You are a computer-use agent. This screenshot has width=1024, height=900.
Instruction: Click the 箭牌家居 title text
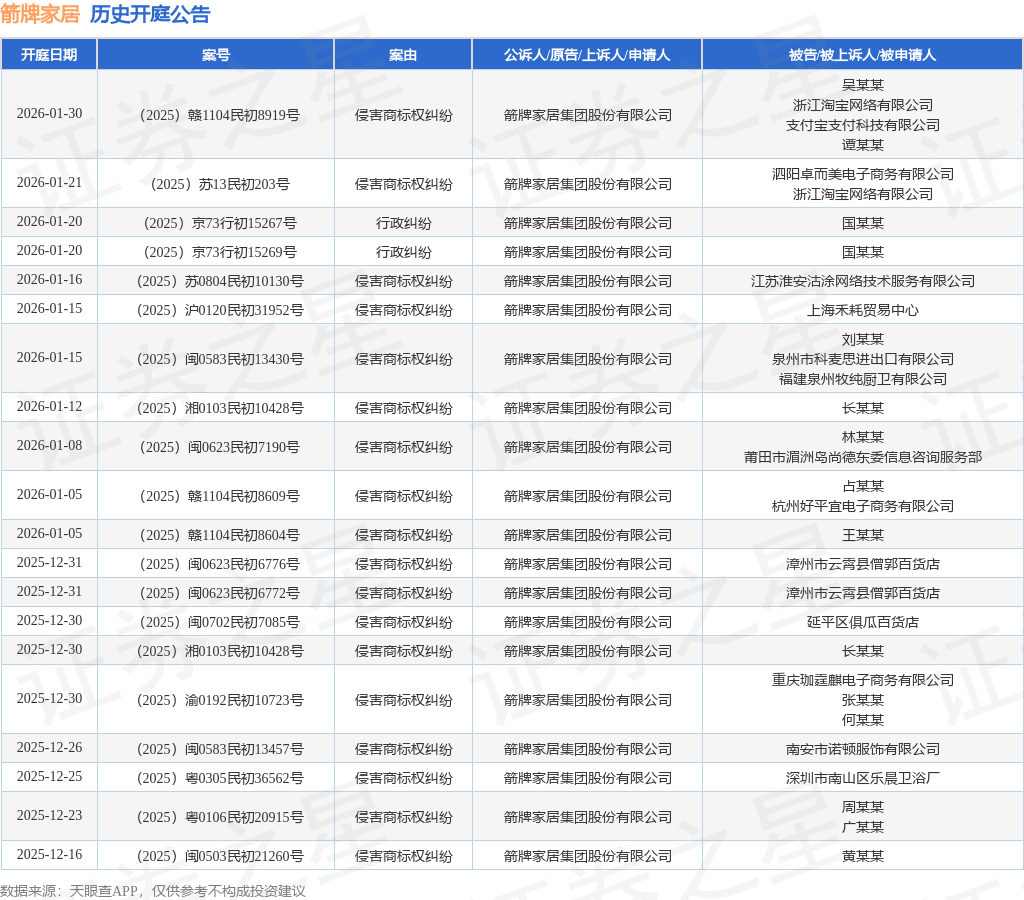click(x=40, y=14)
